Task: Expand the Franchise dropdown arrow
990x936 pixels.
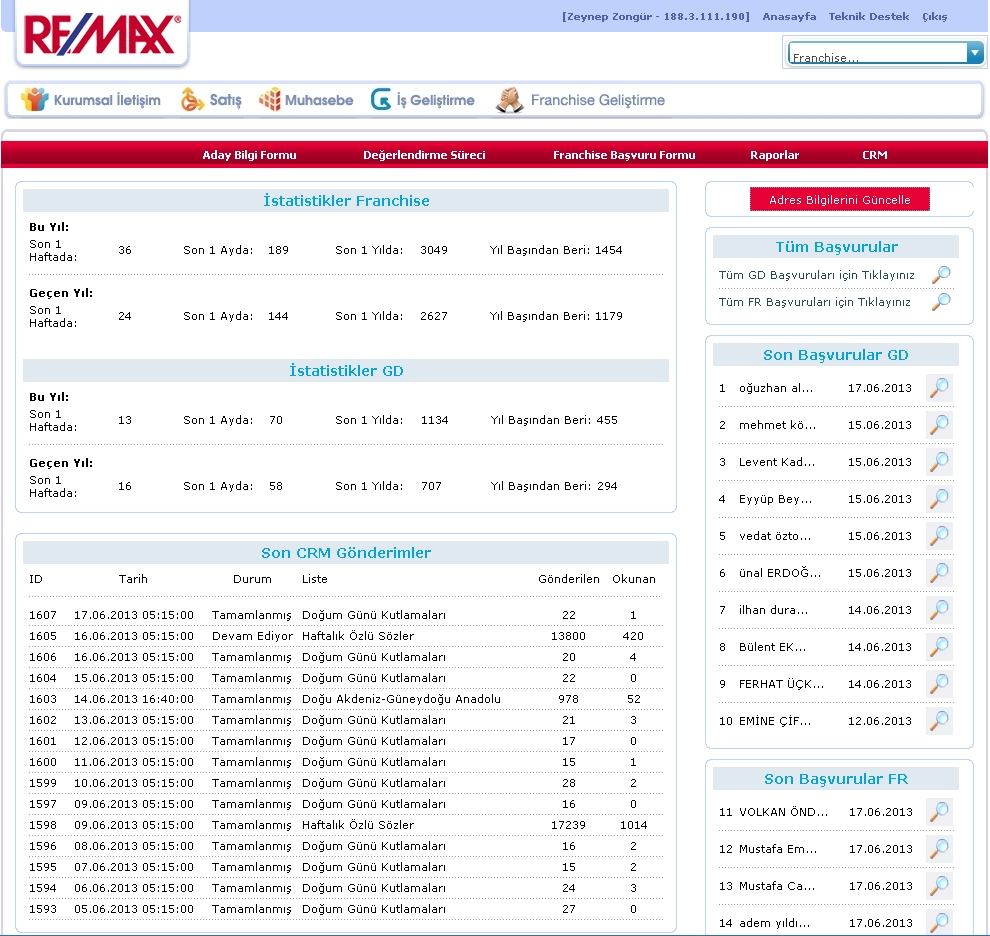Action: tap(975, 54)
